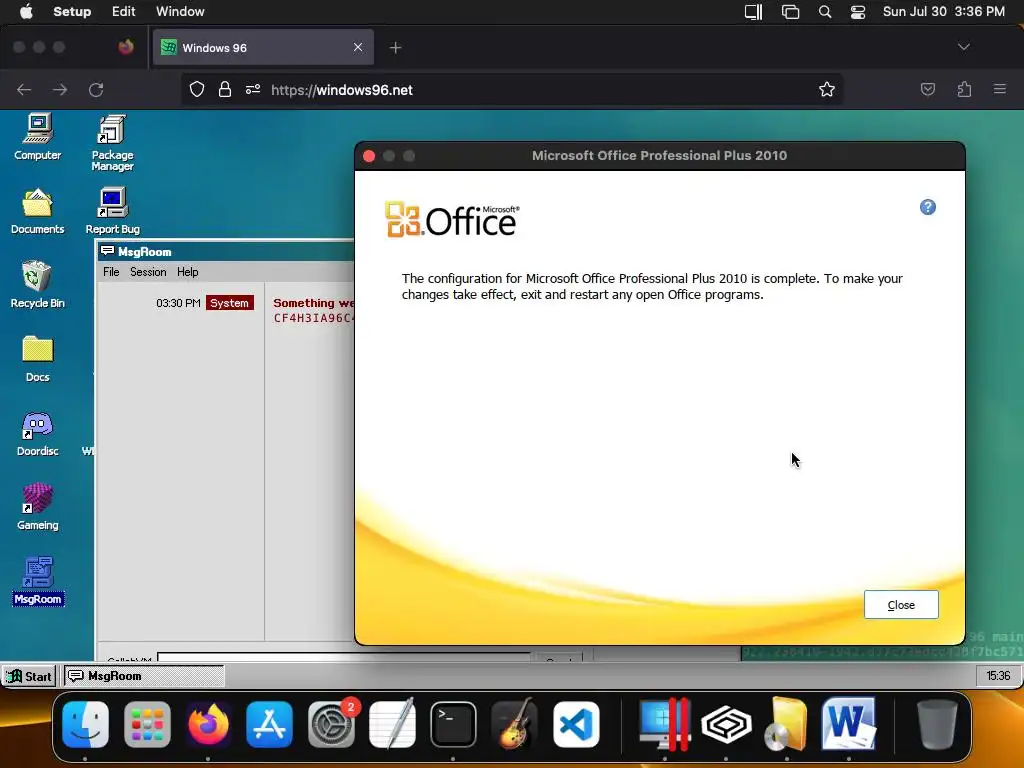1024x768 pixels.
Task: Reload the Windows 96 page
Action: click(96, 89)
